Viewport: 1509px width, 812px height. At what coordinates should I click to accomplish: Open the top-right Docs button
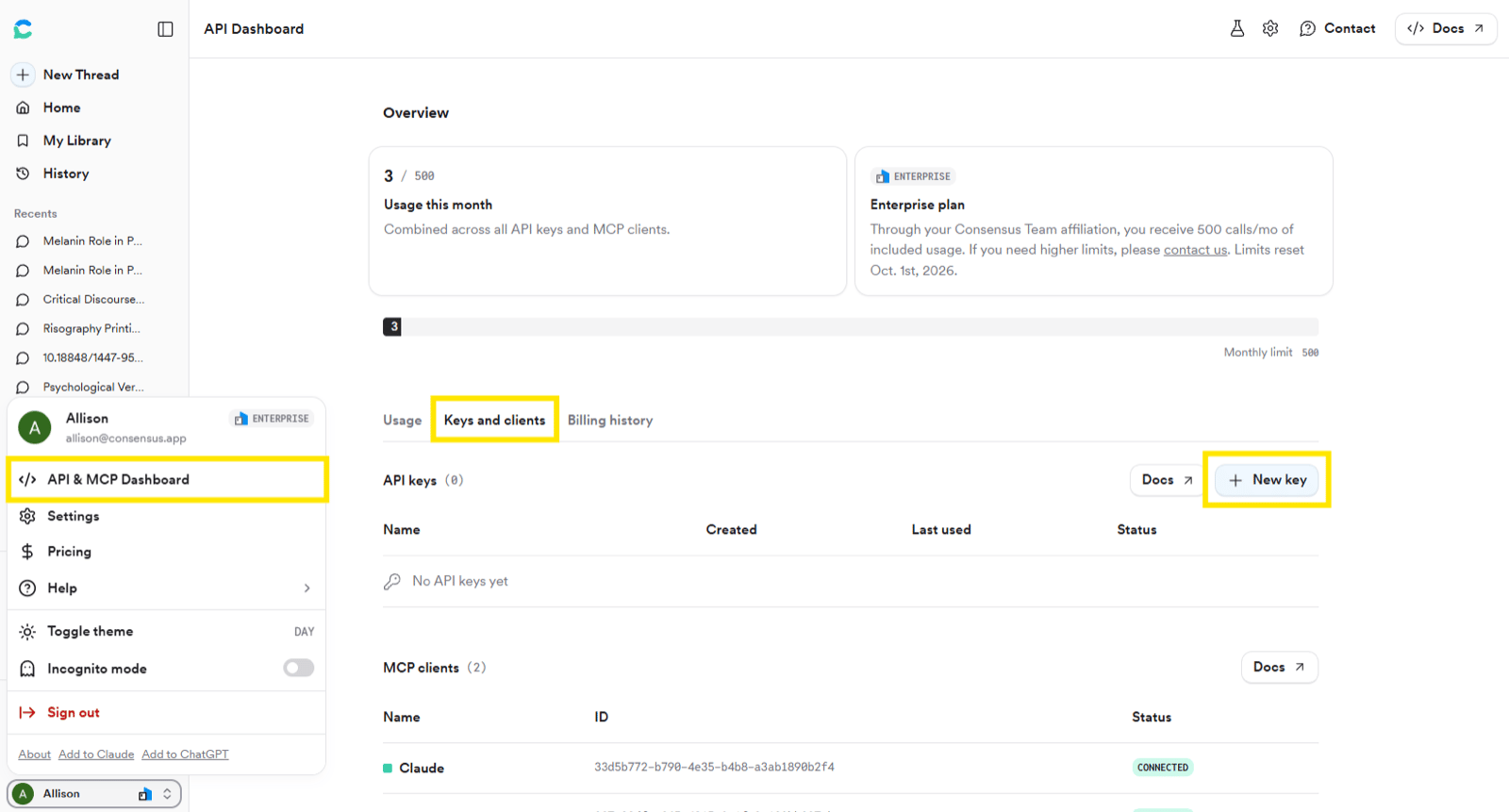tap(1446, 28)
